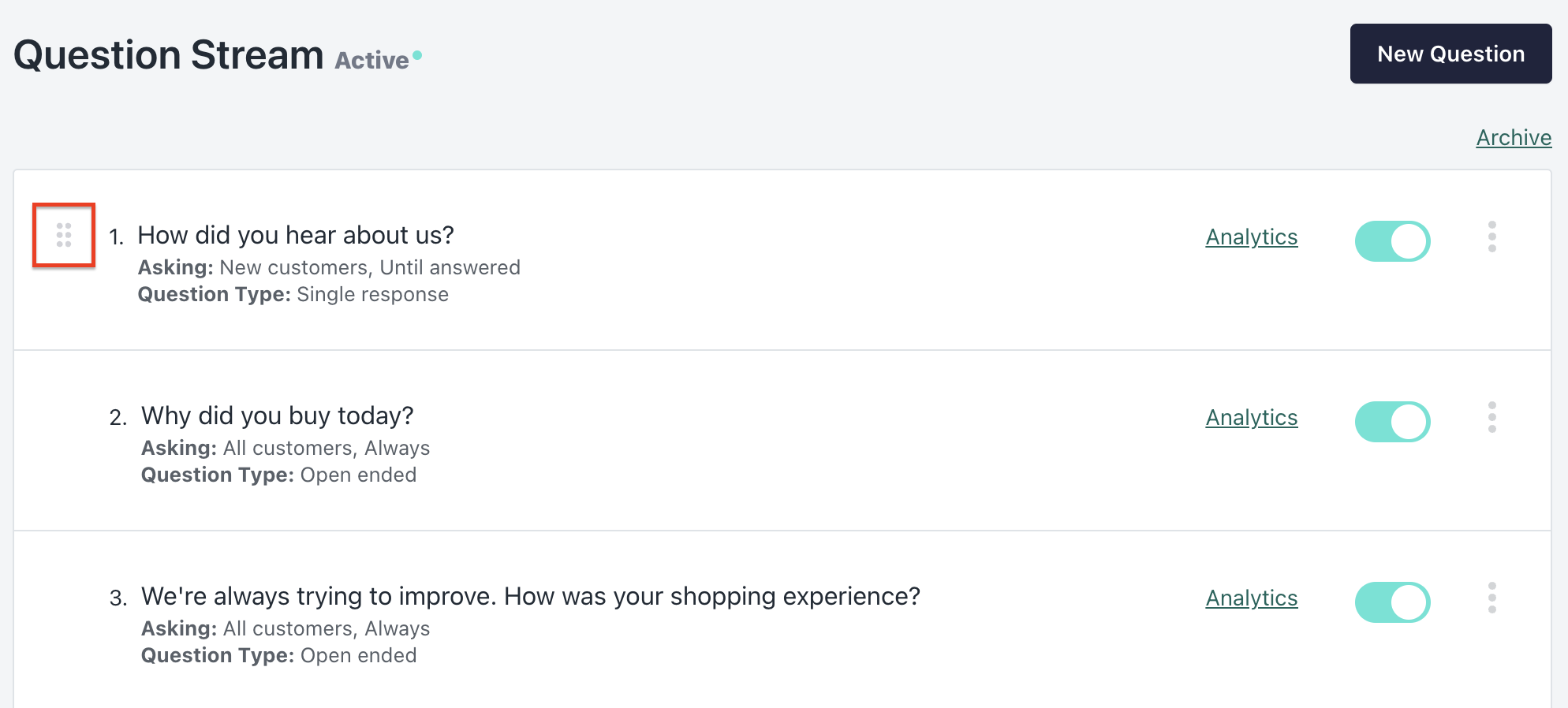The width and height of the screenshot is (1568, 708).
Task: Click the teal Active status dot
Action: tap(417, 55)
